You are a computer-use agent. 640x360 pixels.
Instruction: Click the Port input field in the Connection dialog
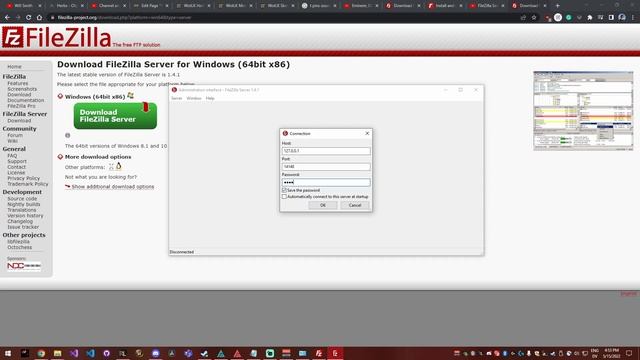326,167
